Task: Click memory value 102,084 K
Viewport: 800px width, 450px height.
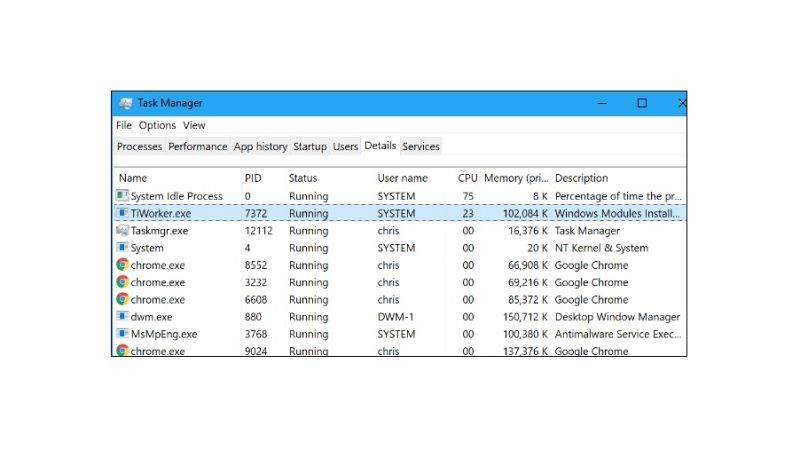Action: click(525, 213)
